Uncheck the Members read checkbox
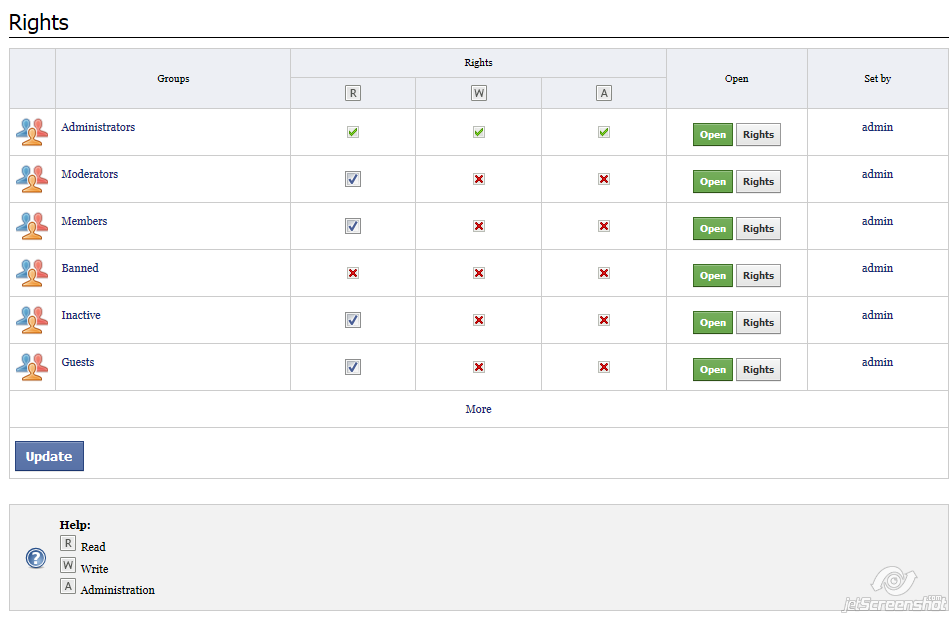 353,226
